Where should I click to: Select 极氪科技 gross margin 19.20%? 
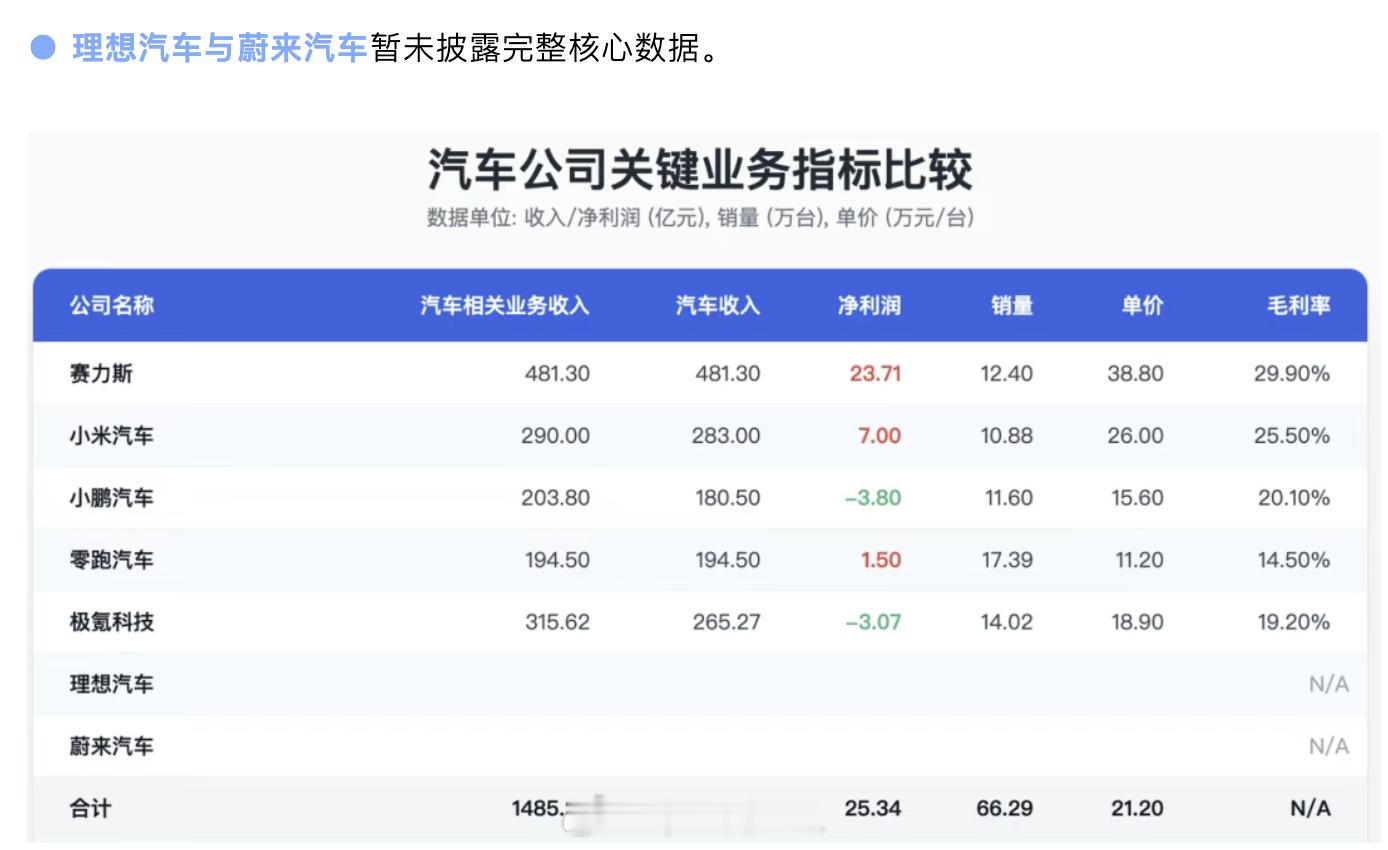click(1294, 622)
